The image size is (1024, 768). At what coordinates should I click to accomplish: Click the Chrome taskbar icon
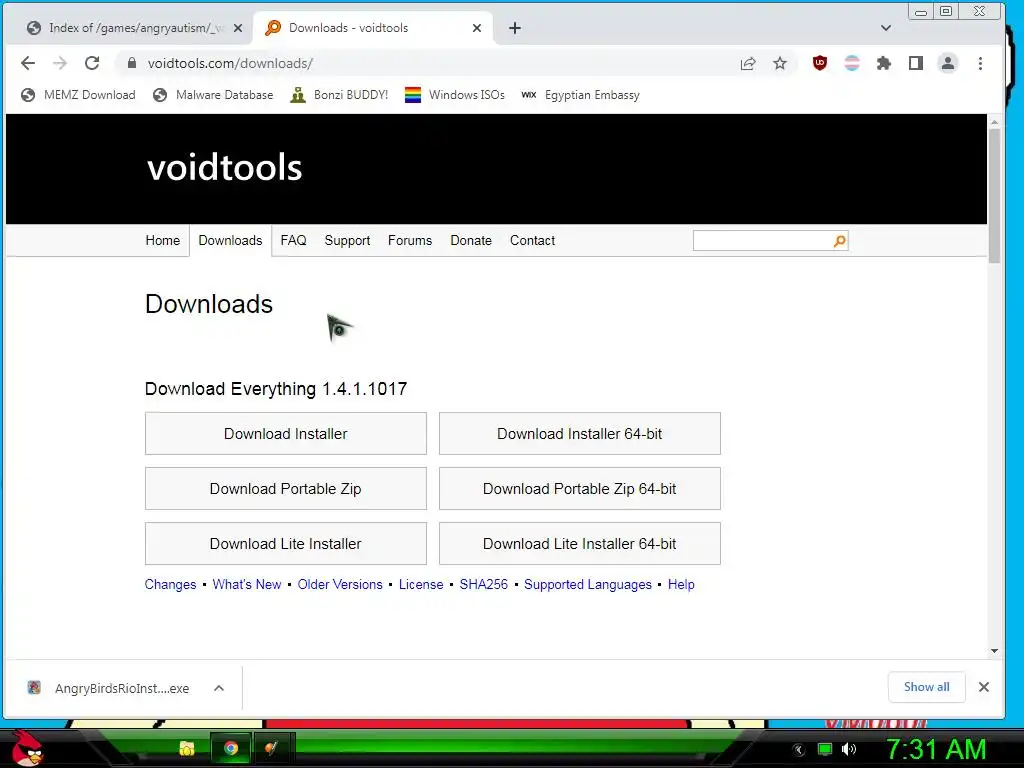coord(231,748)
